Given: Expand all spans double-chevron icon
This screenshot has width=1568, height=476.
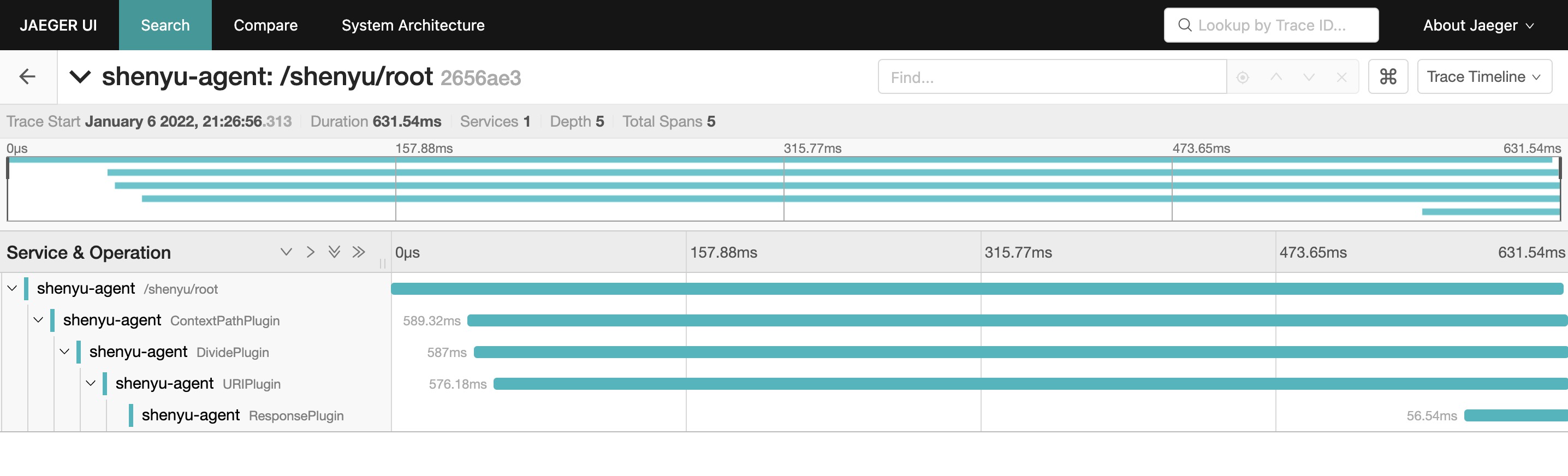Looking at the screenshot, I should 334,252.
